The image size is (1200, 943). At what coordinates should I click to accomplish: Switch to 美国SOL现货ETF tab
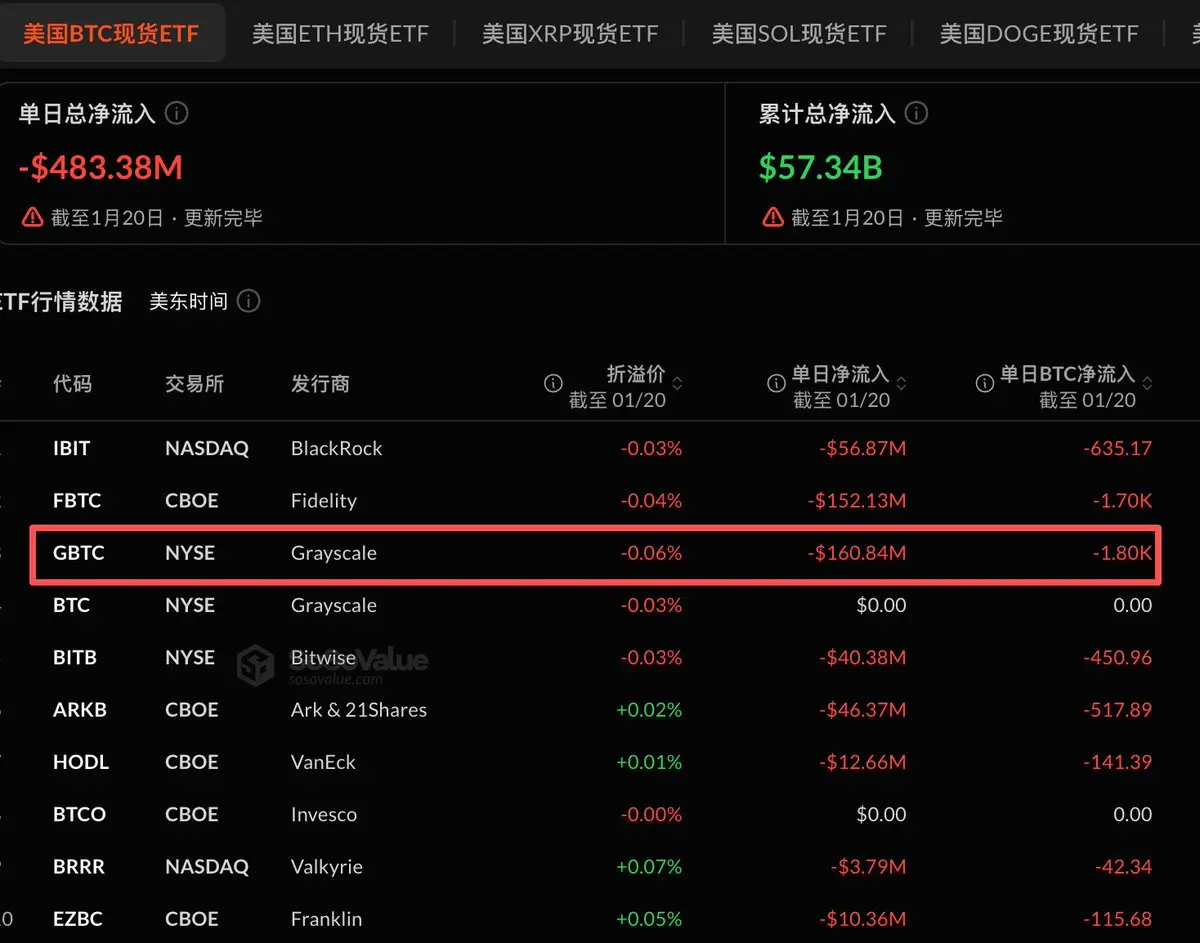(799, 34)
